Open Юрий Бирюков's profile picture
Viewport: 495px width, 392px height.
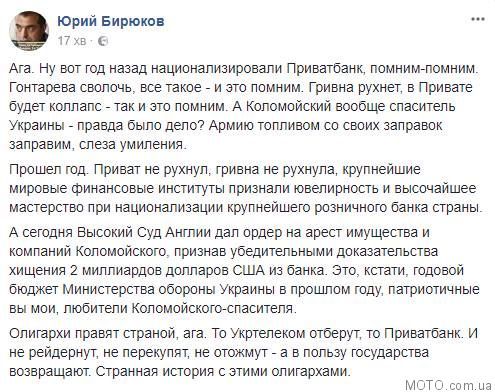pyautogui.click(x=29, y=31)
